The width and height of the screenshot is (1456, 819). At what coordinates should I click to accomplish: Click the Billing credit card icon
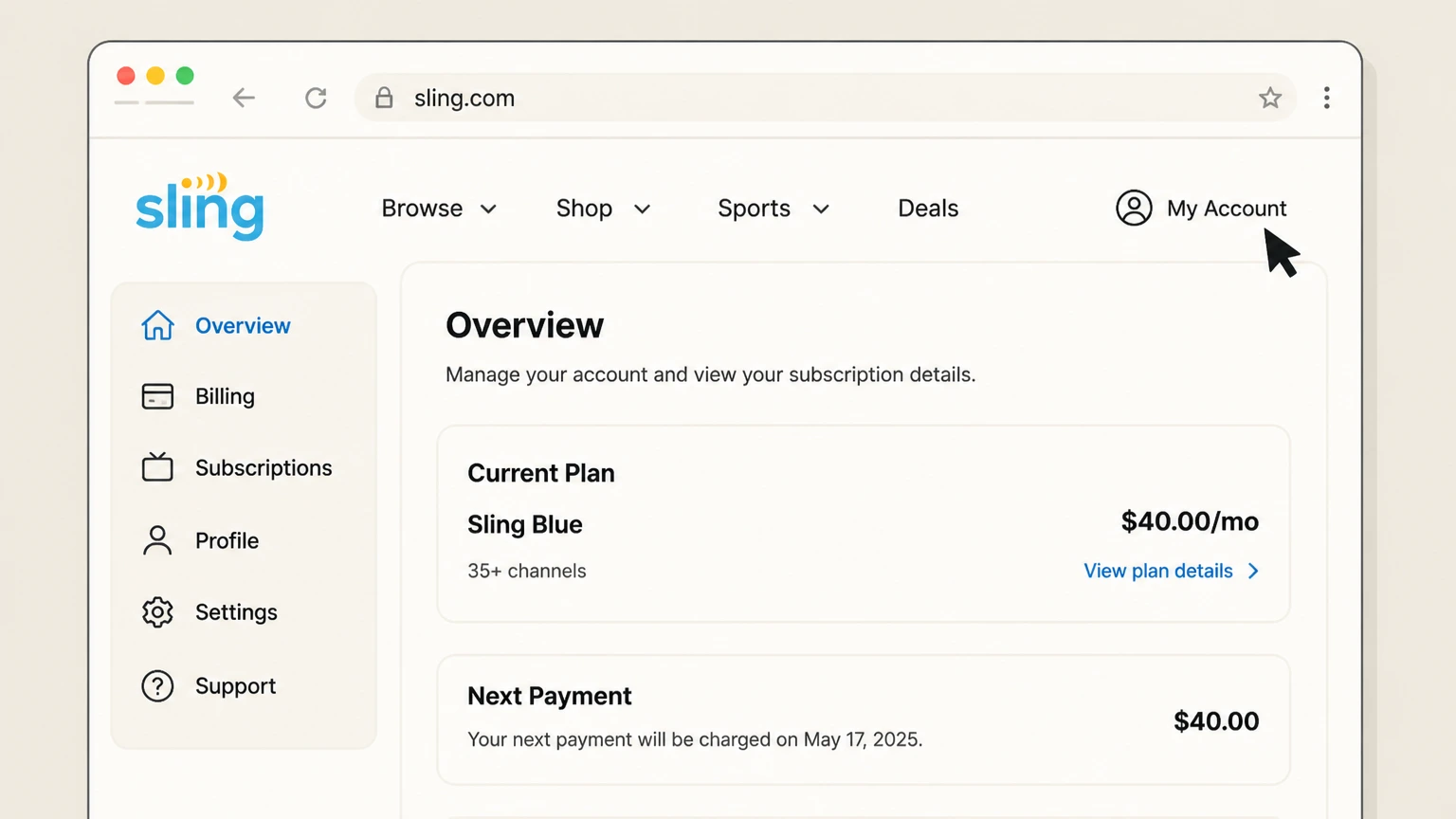(x=157, y=396)
